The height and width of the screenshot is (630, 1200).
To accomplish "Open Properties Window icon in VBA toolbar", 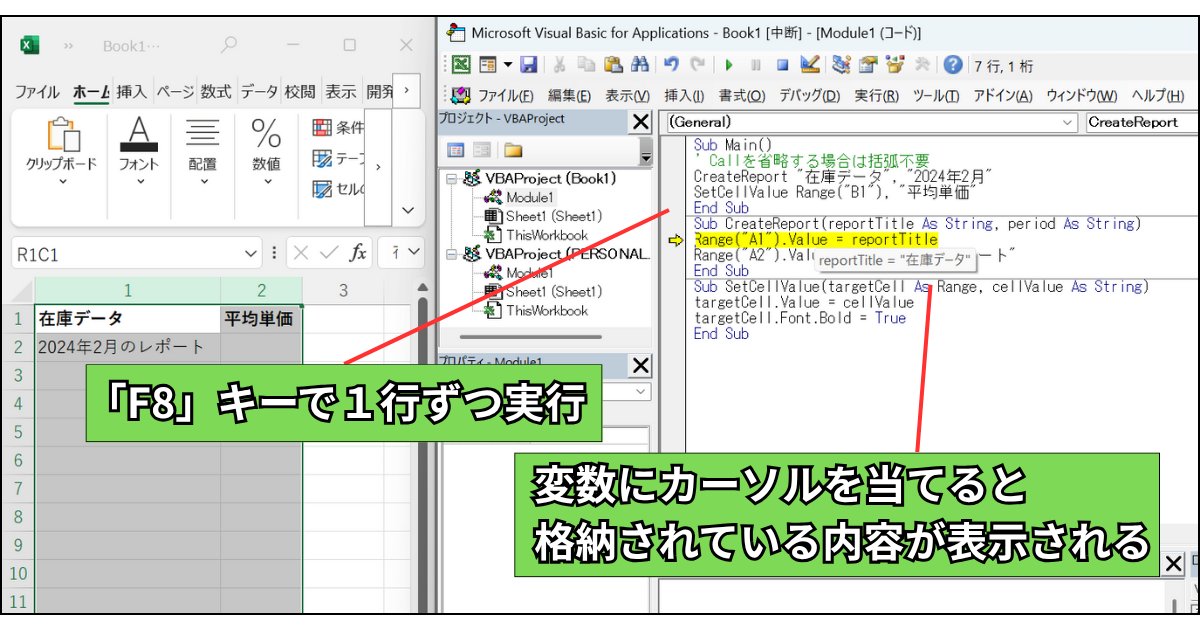I will (x=868, y=65).
